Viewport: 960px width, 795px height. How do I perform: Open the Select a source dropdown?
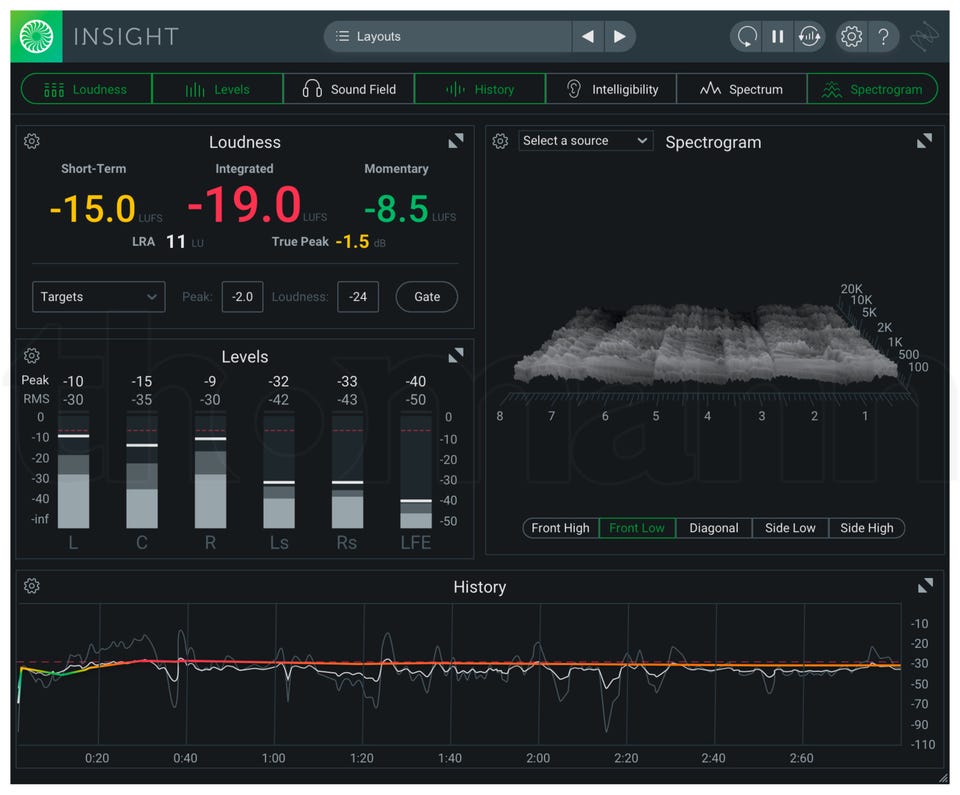[x=585, y=141]
